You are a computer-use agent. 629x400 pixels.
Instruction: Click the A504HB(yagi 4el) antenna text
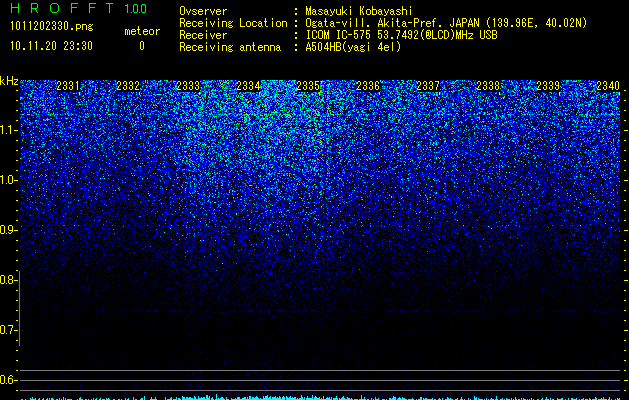tap(353, 47)
